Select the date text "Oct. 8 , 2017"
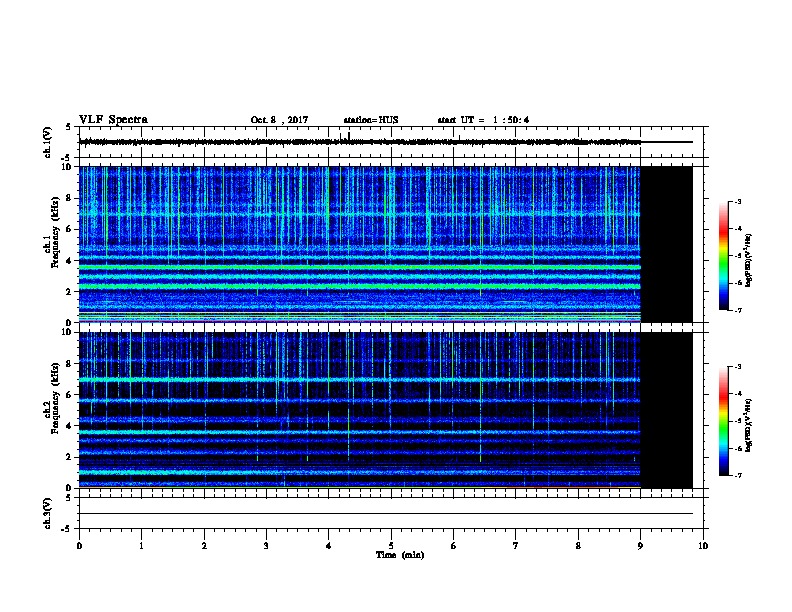The height and width of the screenshot is (612, 792). click(279, 120)
